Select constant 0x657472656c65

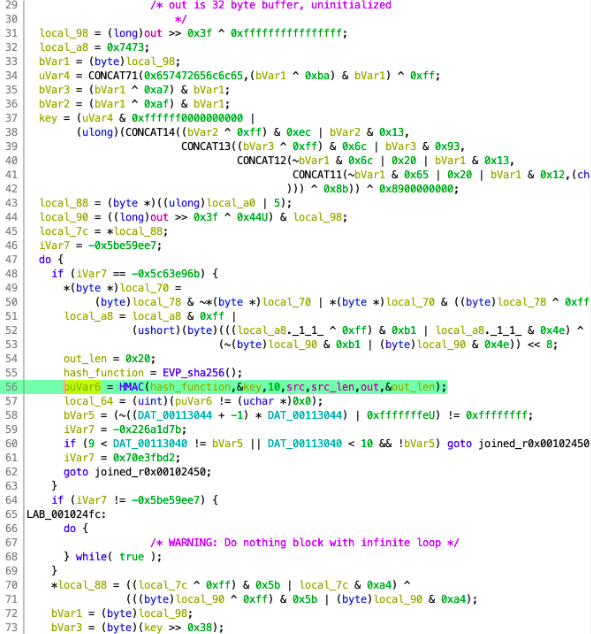click(194, 76)
